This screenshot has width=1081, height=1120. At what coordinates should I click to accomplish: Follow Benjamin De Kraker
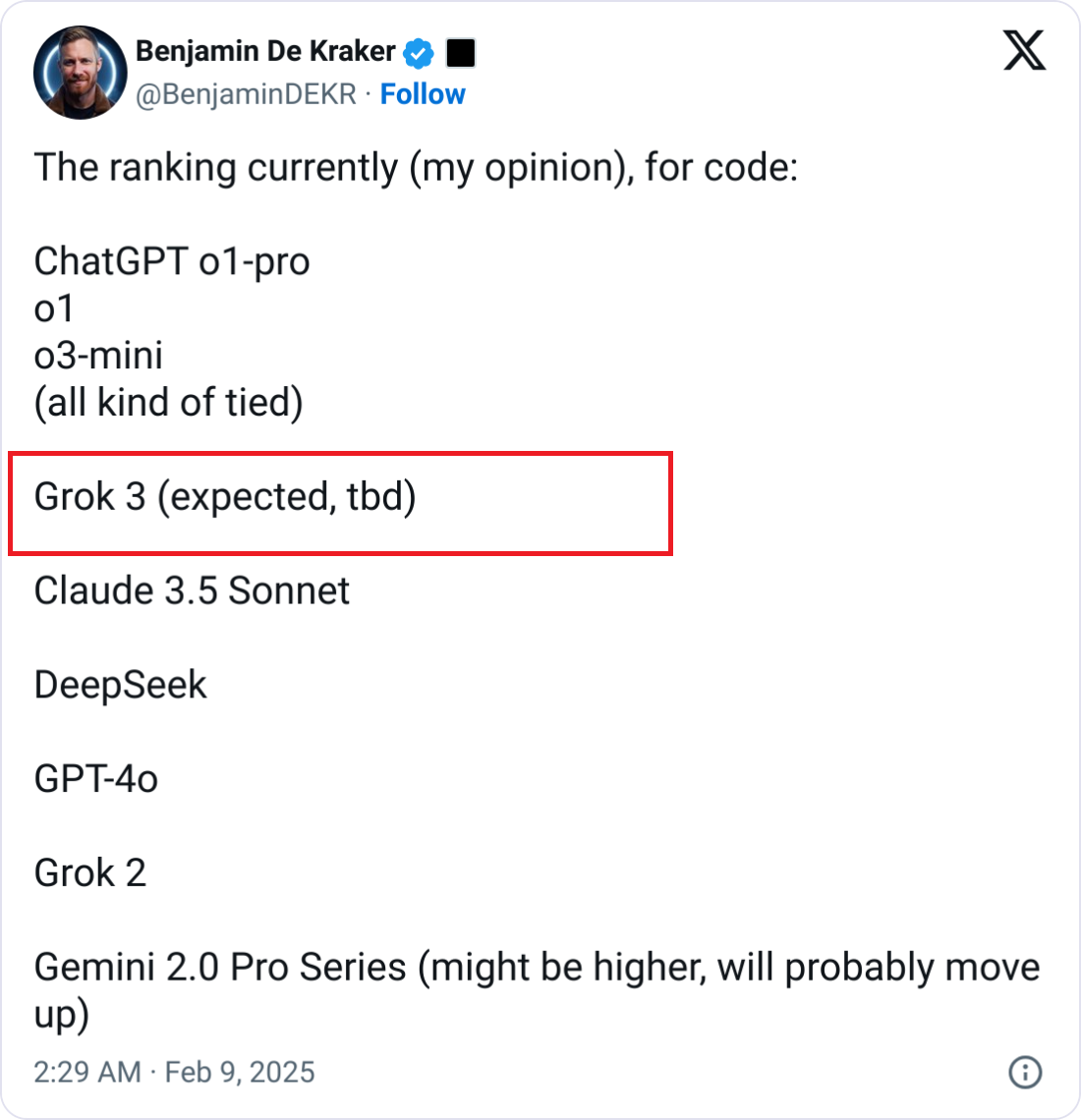(423, 94)
